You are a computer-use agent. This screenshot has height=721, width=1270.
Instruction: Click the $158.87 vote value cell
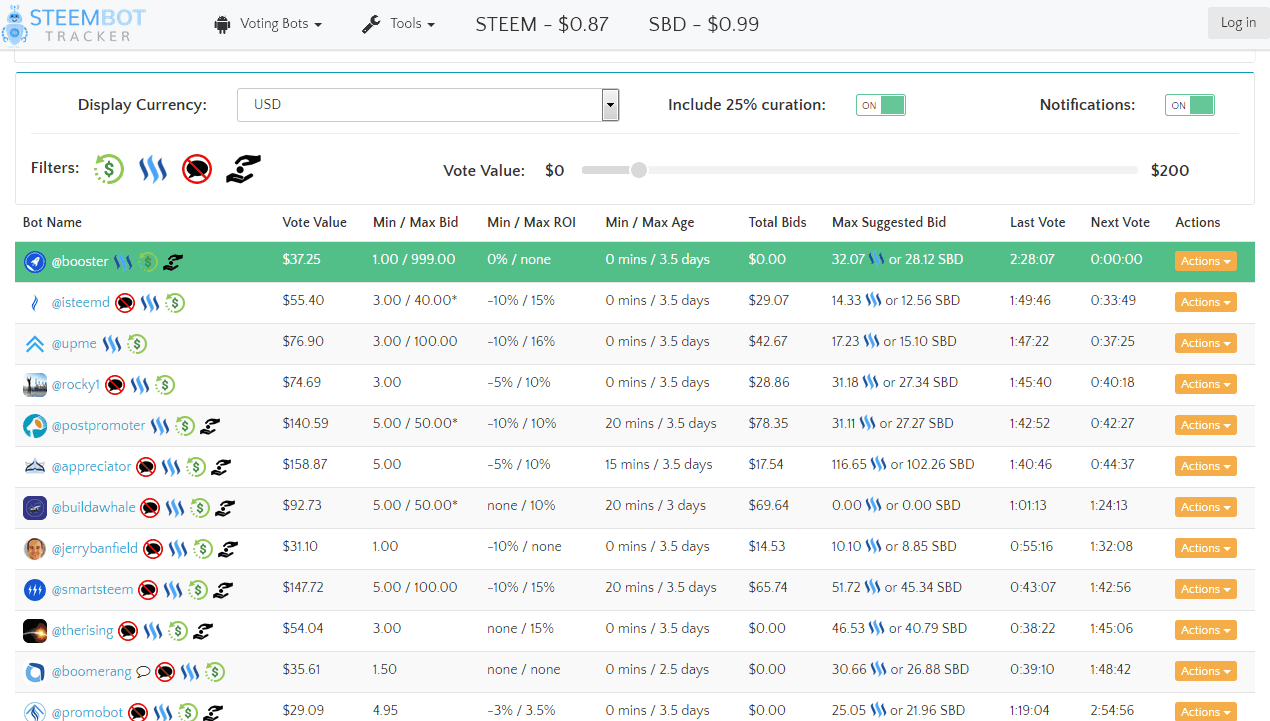[306, 464]
